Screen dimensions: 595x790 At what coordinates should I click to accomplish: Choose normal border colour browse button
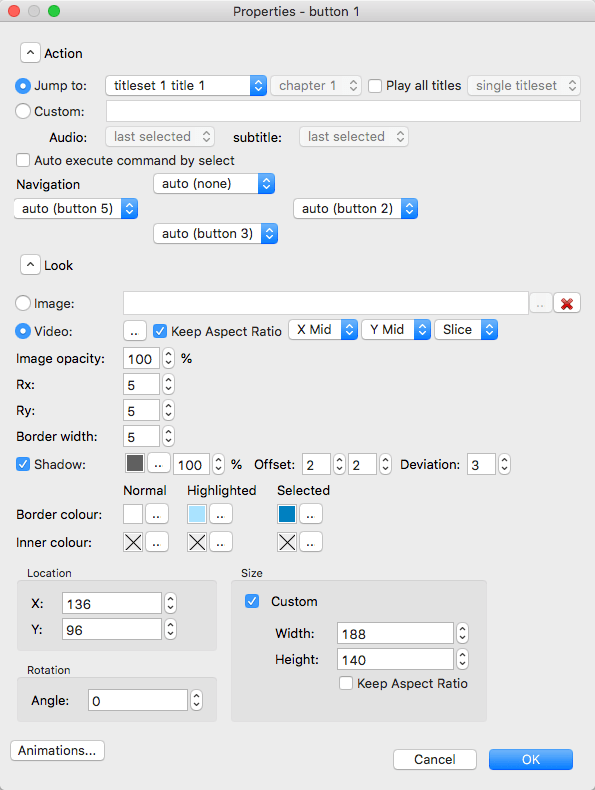(157, 514)
